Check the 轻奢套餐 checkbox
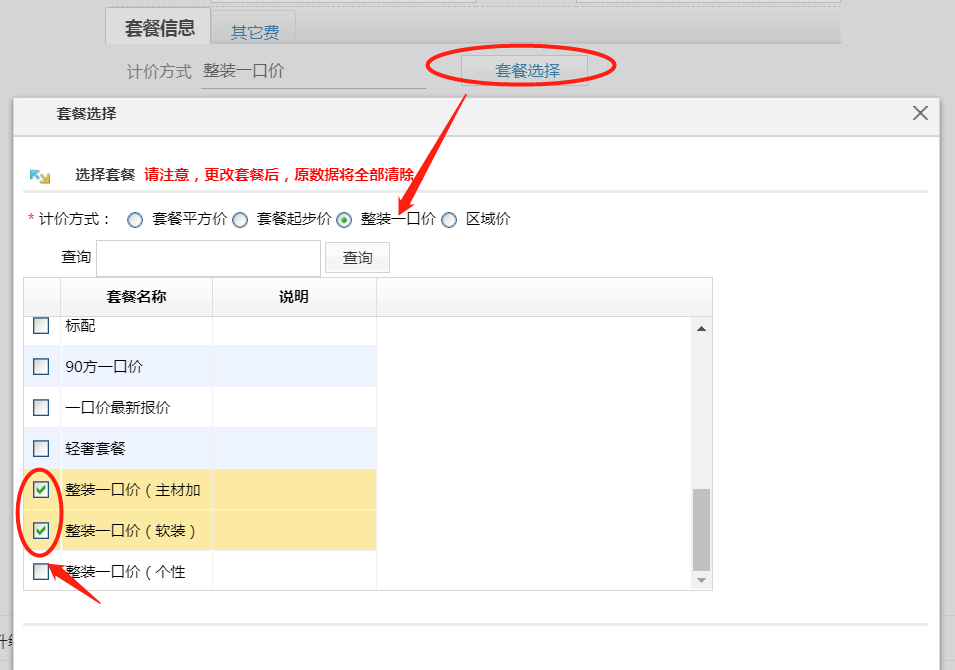The width and height of the screenshot is (955, 670). coord(41,449)
